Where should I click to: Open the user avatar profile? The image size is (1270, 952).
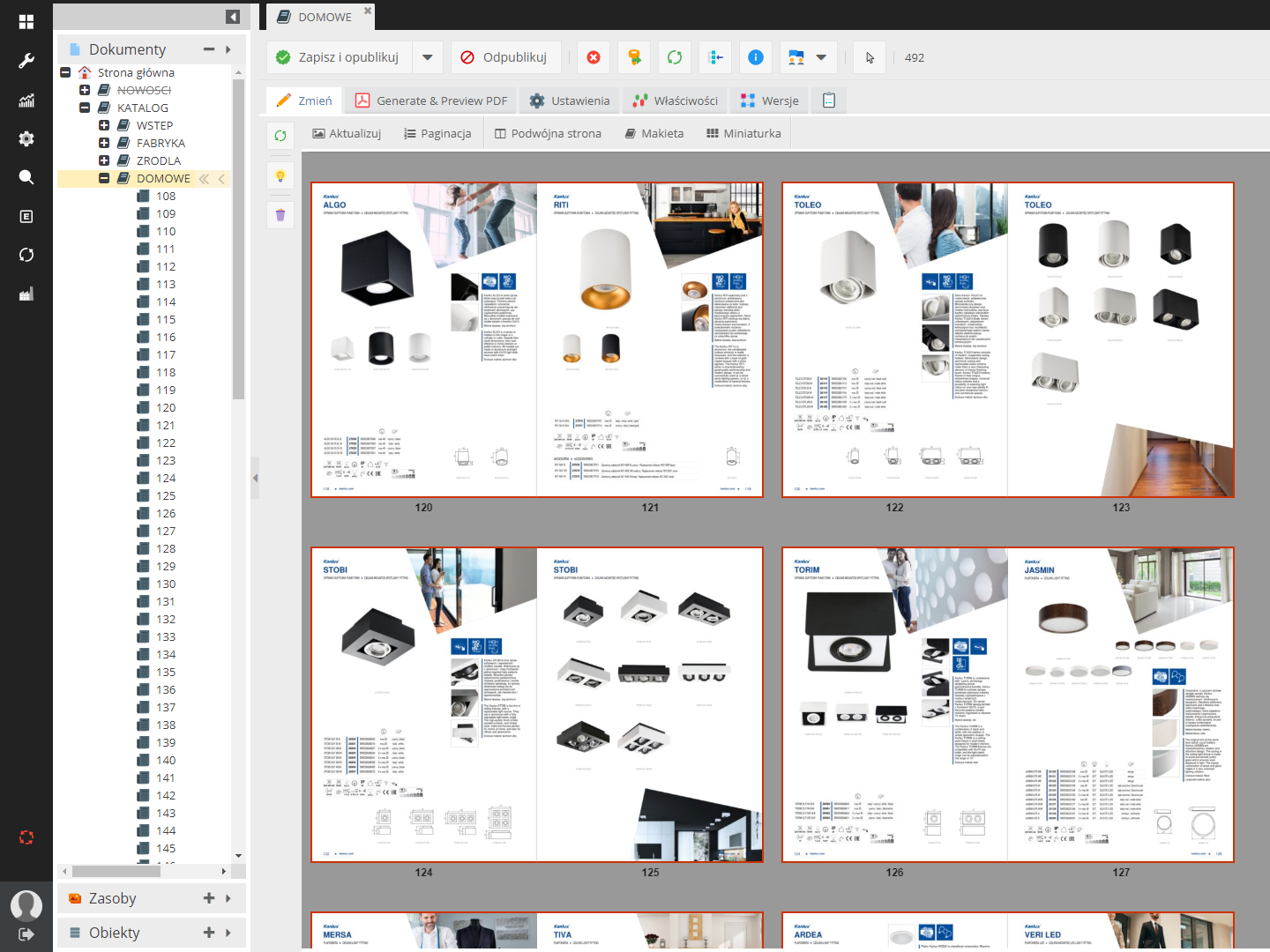26,904
